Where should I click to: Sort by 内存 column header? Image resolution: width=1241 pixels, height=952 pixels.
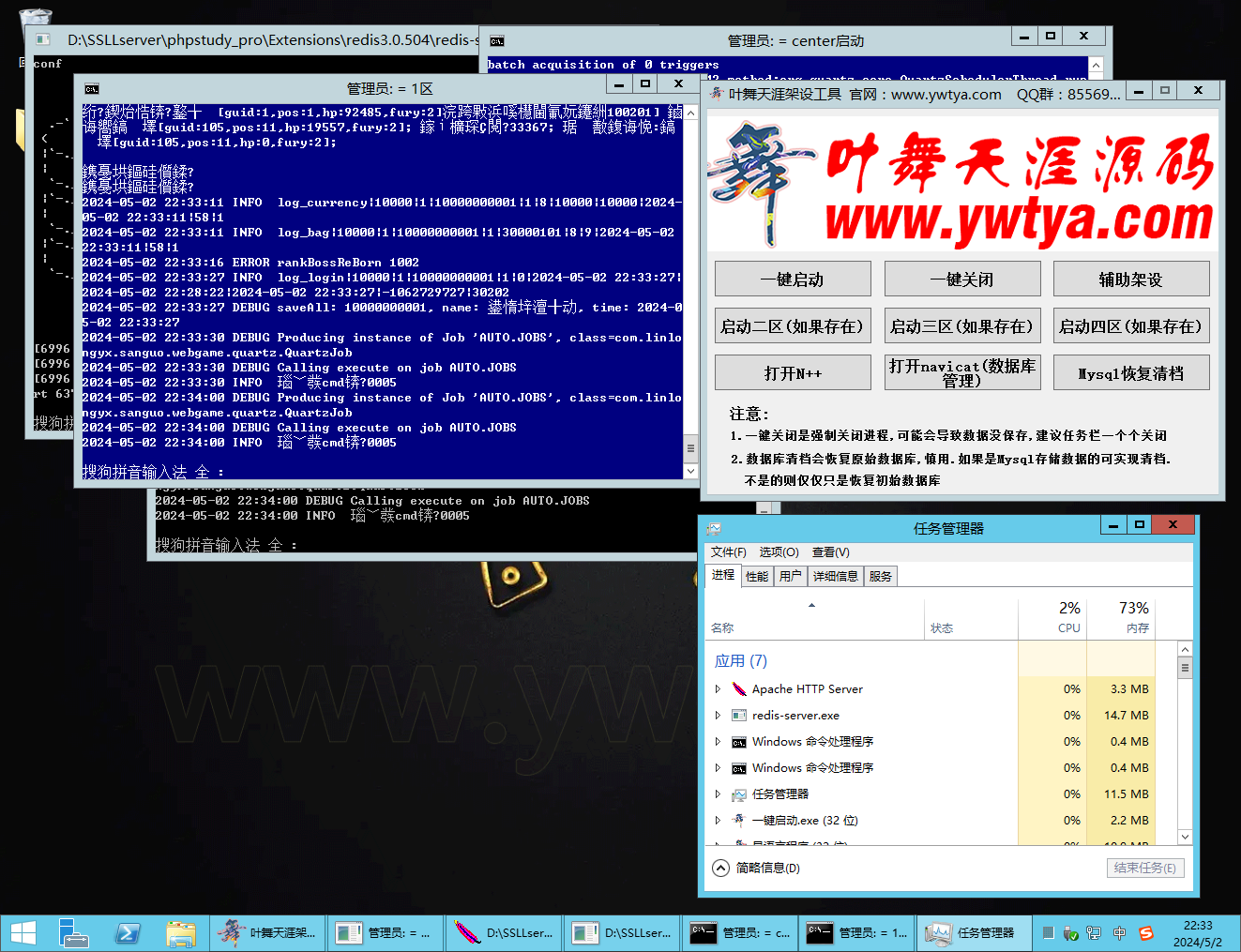(1121, 618)
